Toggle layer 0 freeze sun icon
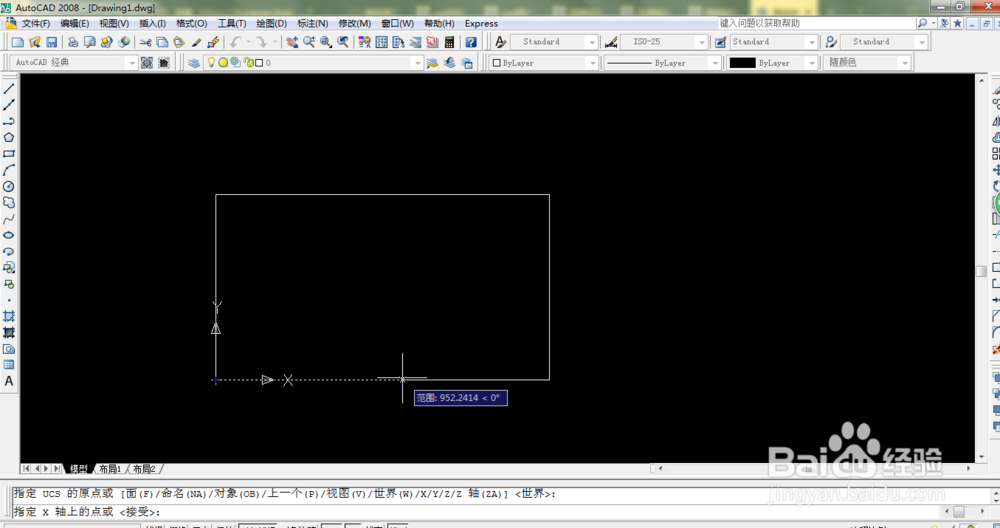Screen dimensions: 1000x528 pyautogui.click(x=223, y=62)
